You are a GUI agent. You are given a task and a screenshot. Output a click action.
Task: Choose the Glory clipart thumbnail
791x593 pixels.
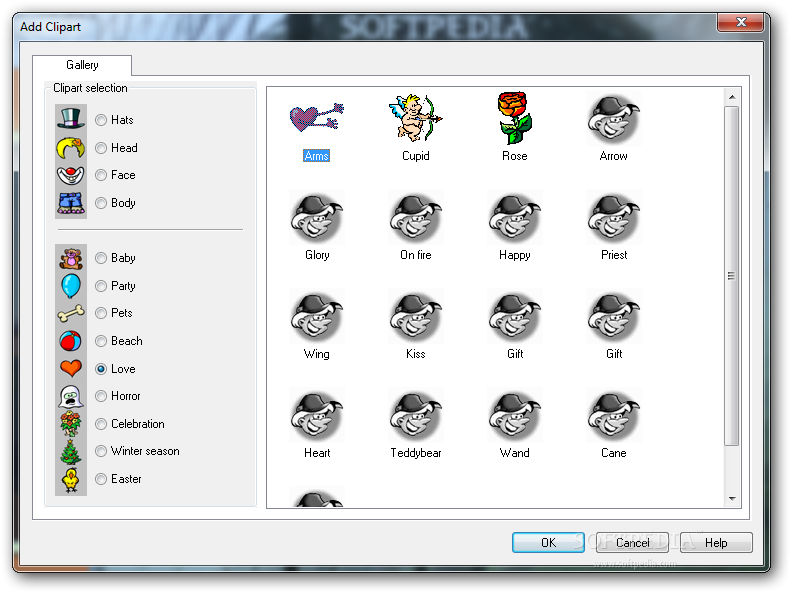tap(317, 218)
